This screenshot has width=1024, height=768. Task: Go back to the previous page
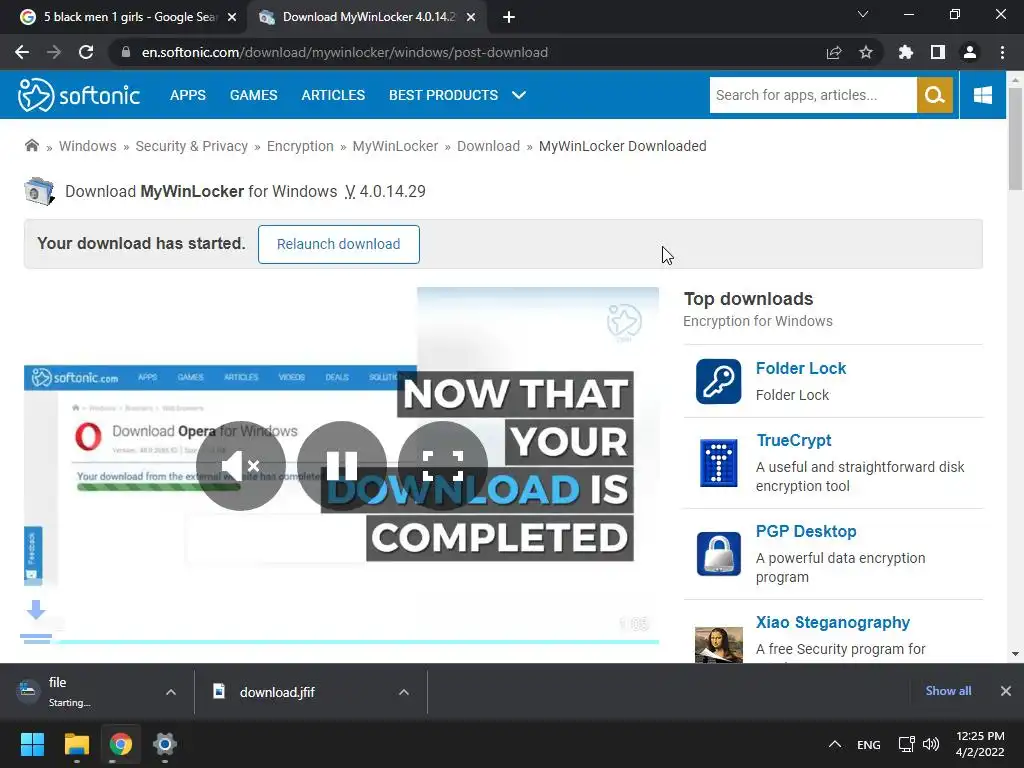click(22, 52)
